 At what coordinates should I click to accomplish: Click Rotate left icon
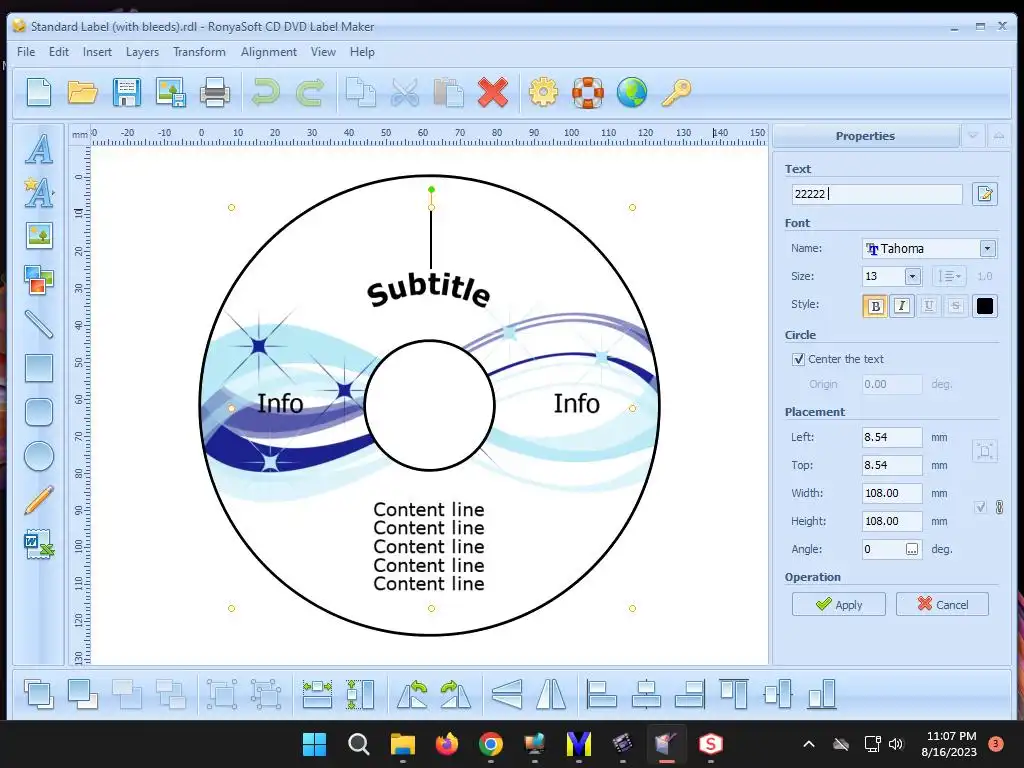[x=412, y=694]
